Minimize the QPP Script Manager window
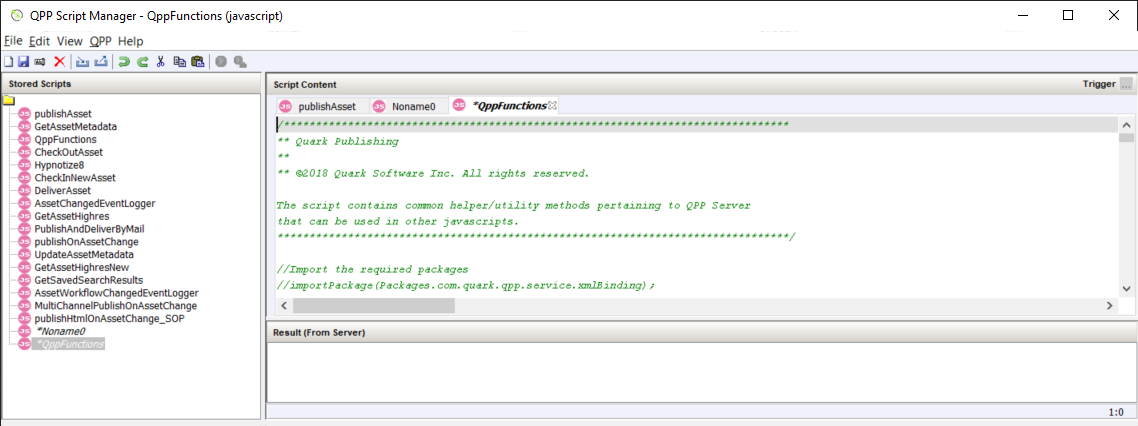The height and width of the screenshot is (426, 1138). click(x=1023, y=15)
